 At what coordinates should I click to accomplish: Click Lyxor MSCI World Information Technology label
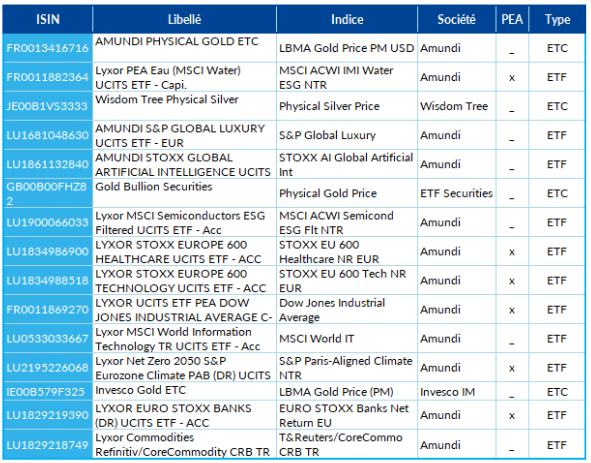click(178, 339)
